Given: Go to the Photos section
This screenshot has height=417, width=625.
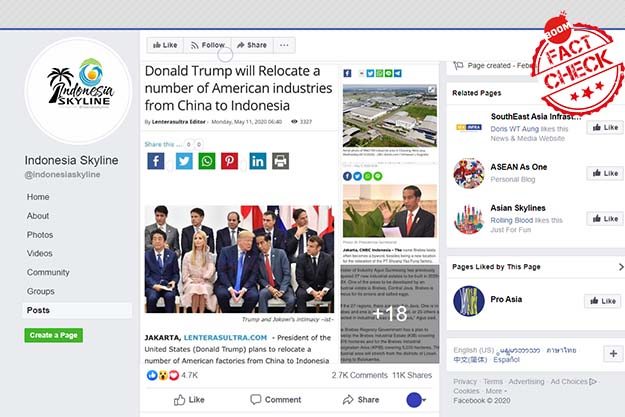Looking at the screenshot, I should point(40,235).
